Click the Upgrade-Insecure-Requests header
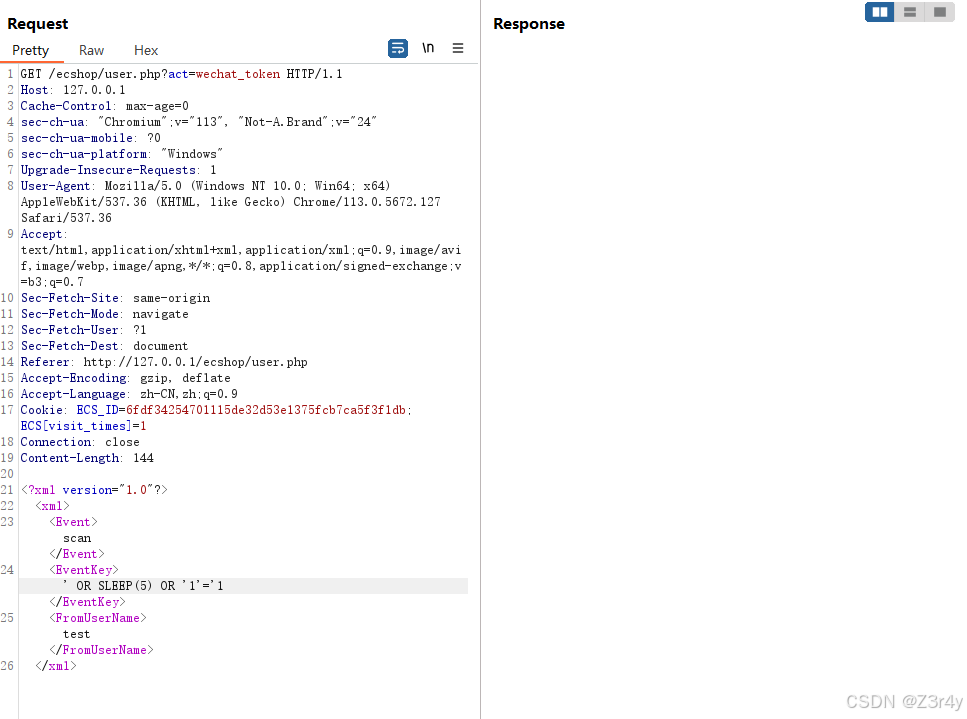 click(x=118, y=170)
